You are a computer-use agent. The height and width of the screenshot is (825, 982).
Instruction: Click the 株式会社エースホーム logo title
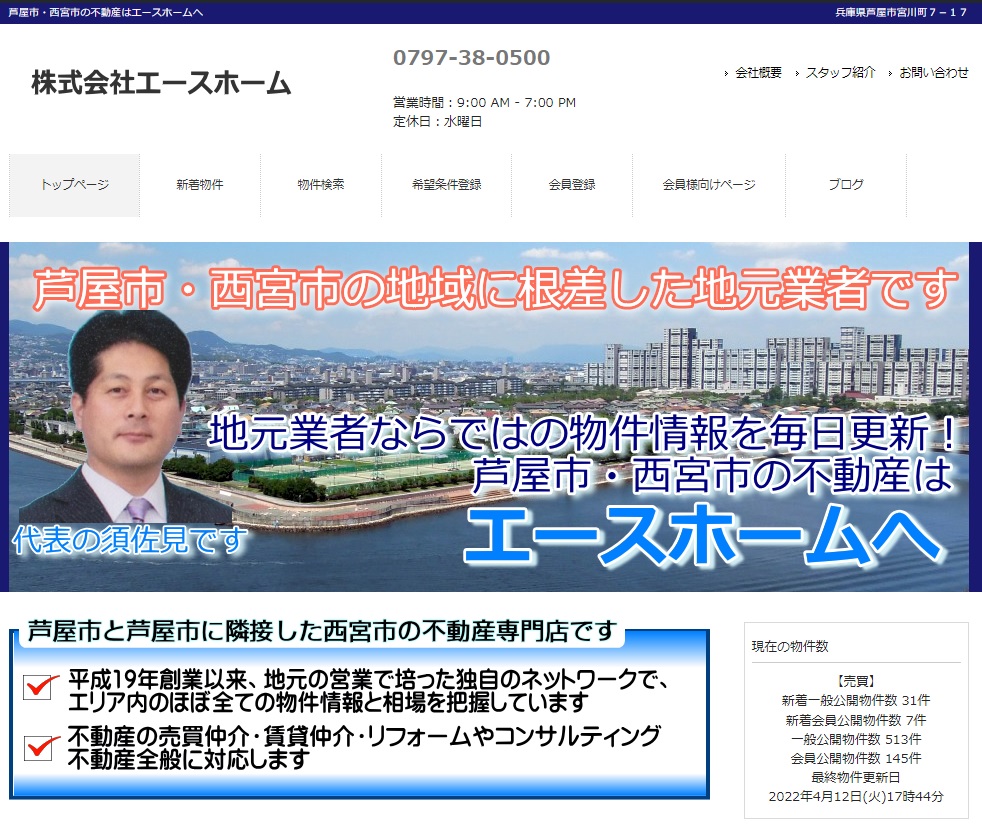pyautogui.click(x=162, y=83)
